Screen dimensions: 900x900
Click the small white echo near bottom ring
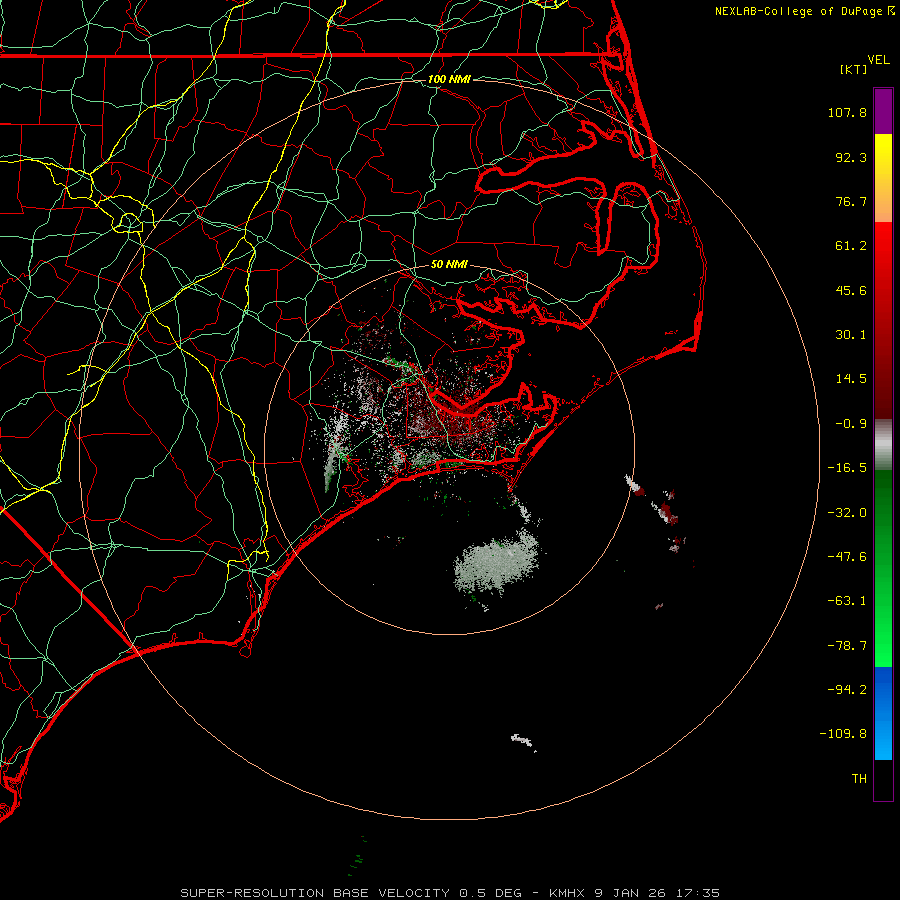[523, 742]
